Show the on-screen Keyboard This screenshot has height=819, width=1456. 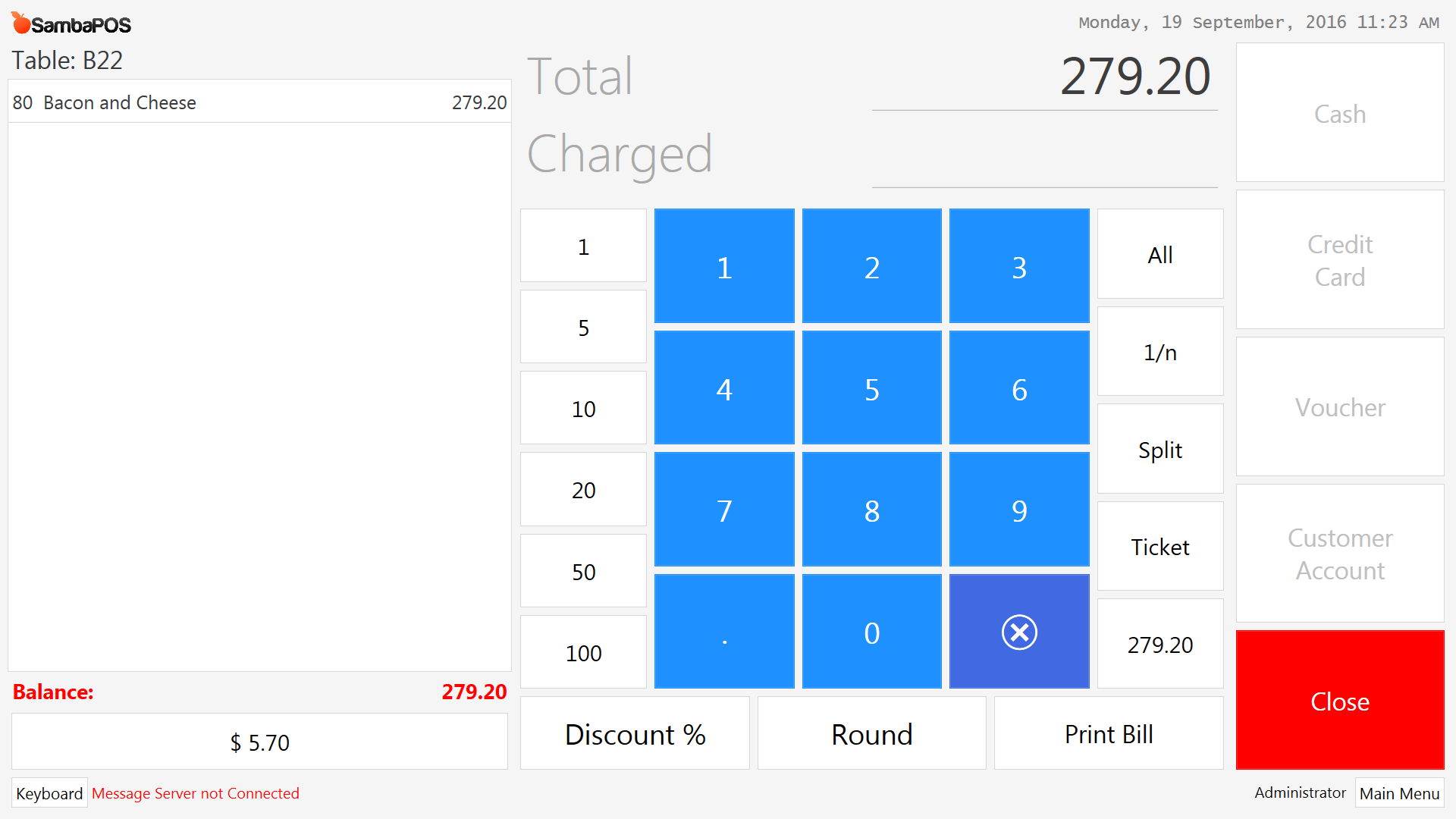[49, 792]
